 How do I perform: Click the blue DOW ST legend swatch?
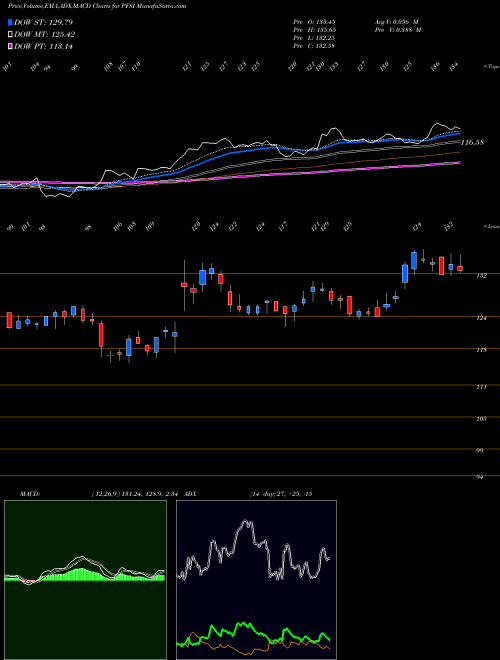click(11, 22)
